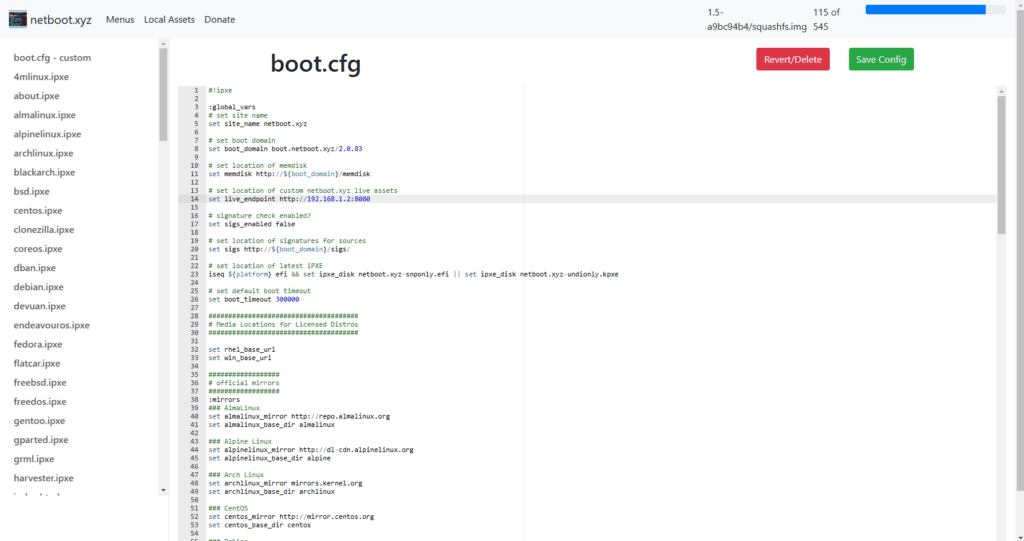Click the download progress bar
This screenshot has width=1024, height=541.
(x=935, y=10)
